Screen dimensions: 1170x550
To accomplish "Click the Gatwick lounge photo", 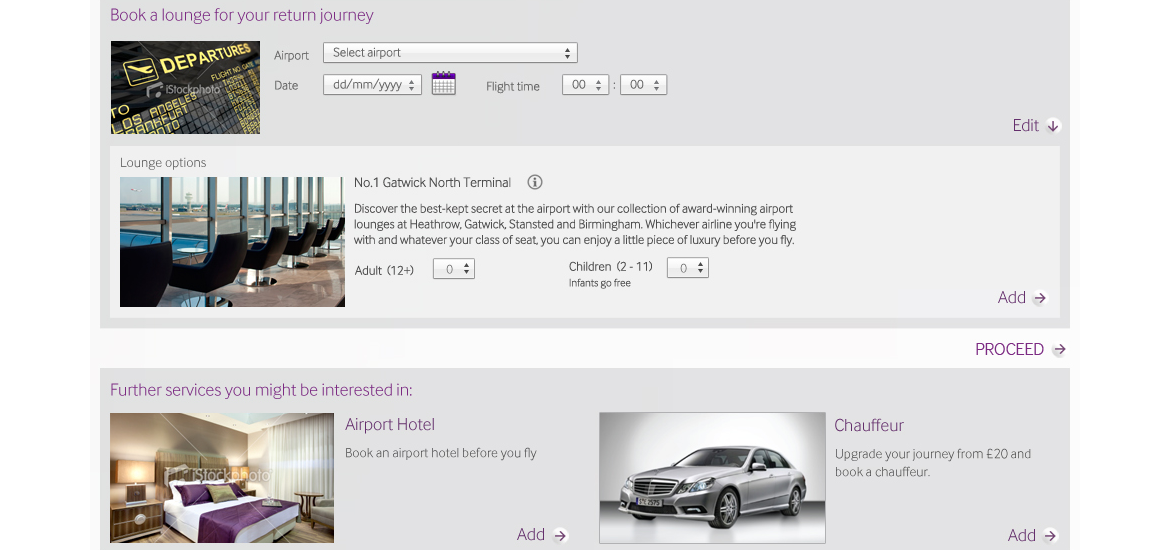I will pyautogui.click(x=232, y=242).
